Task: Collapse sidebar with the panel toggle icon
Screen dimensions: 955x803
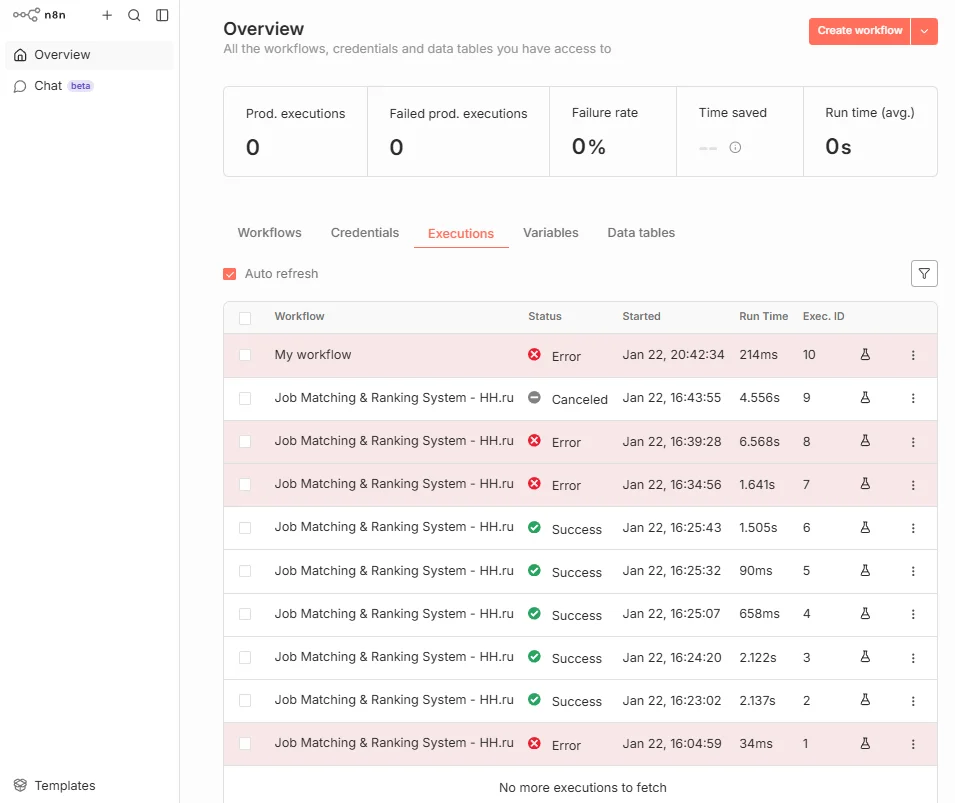Action: click(162, 15)
